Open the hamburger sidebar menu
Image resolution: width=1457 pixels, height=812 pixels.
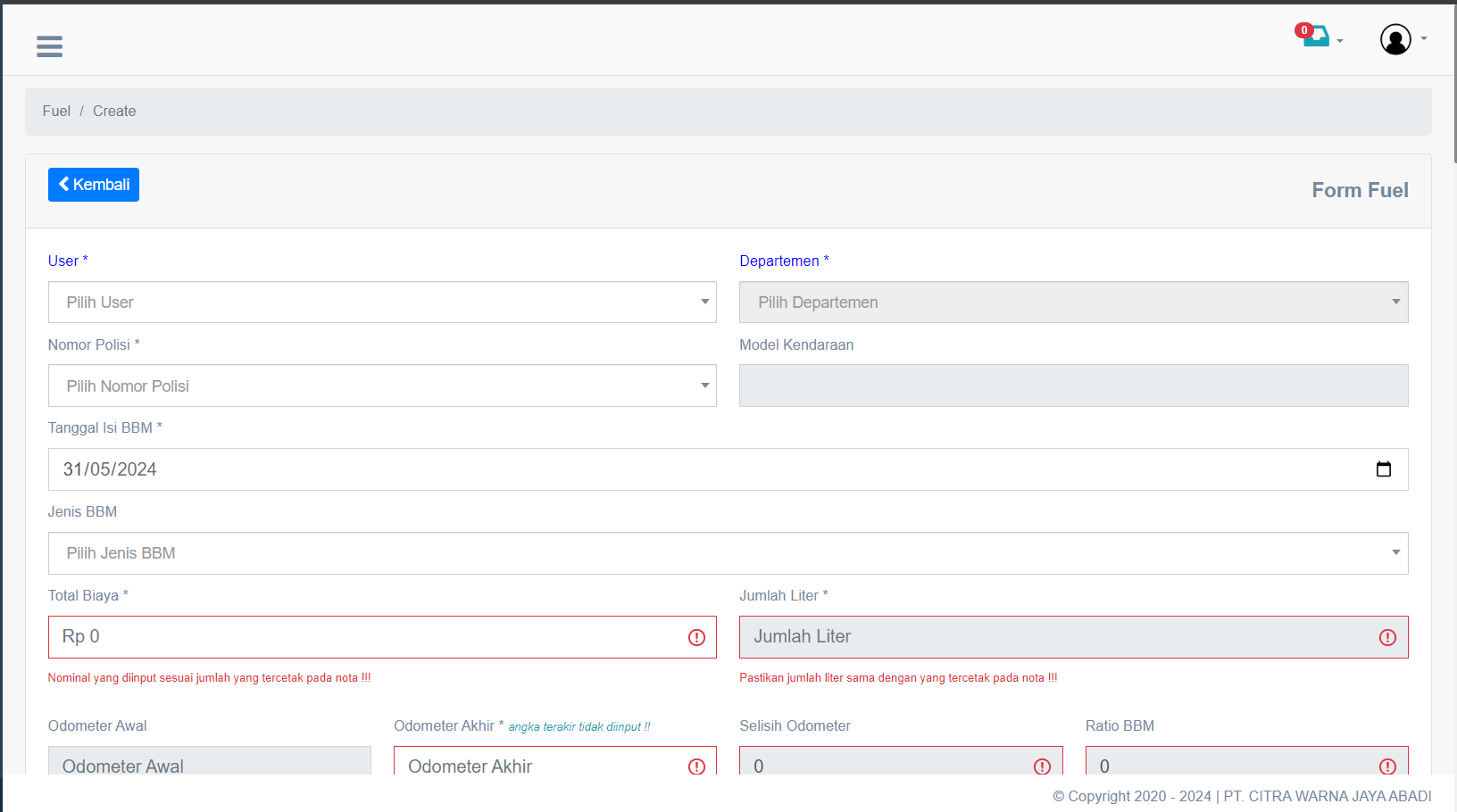(49, 46)
